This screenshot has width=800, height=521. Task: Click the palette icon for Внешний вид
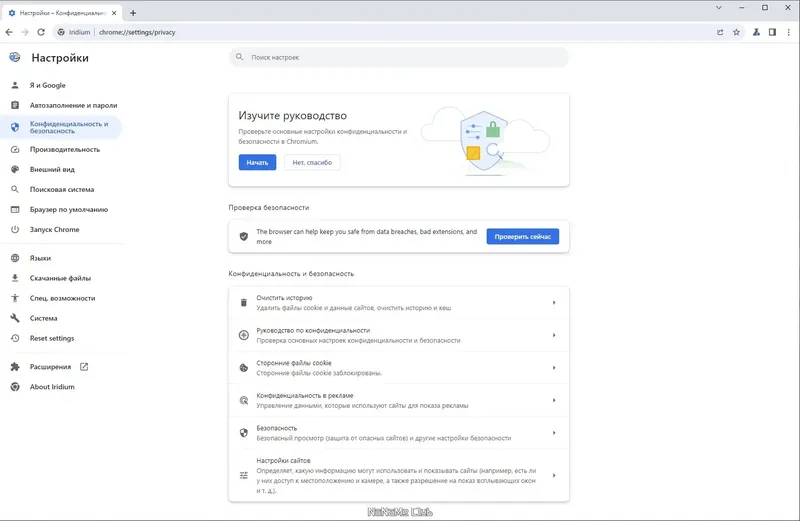point(15,169)
